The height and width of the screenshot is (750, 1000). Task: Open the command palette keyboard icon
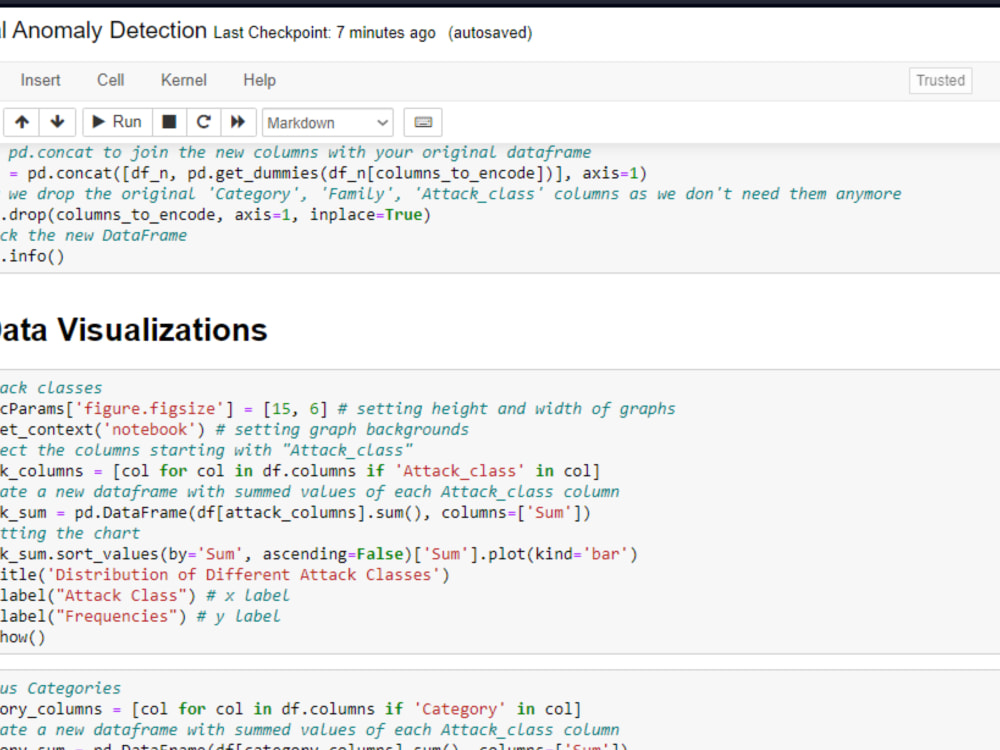[x=422, y=121]
